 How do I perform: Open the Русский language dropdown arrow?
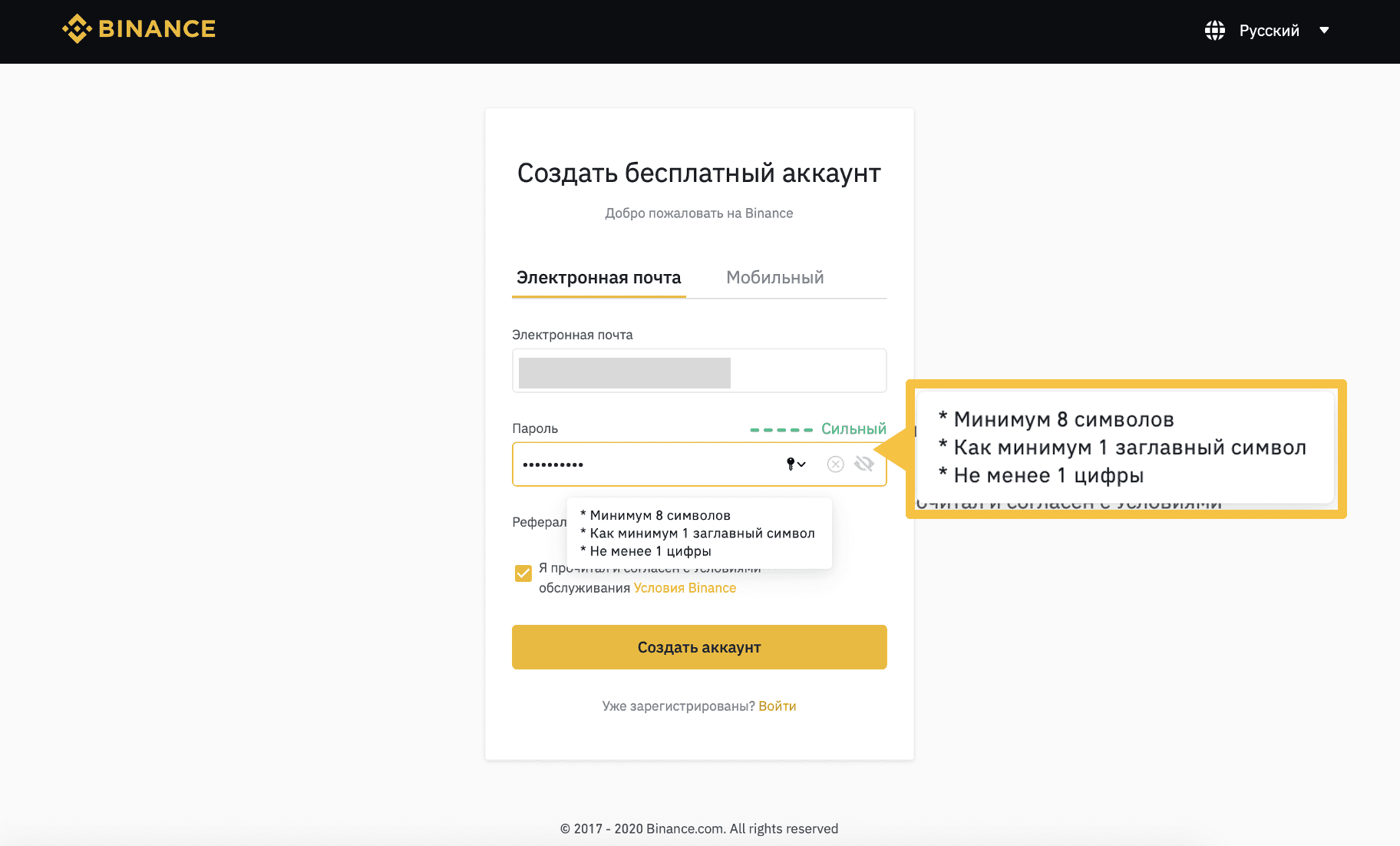pos(1324,31)
